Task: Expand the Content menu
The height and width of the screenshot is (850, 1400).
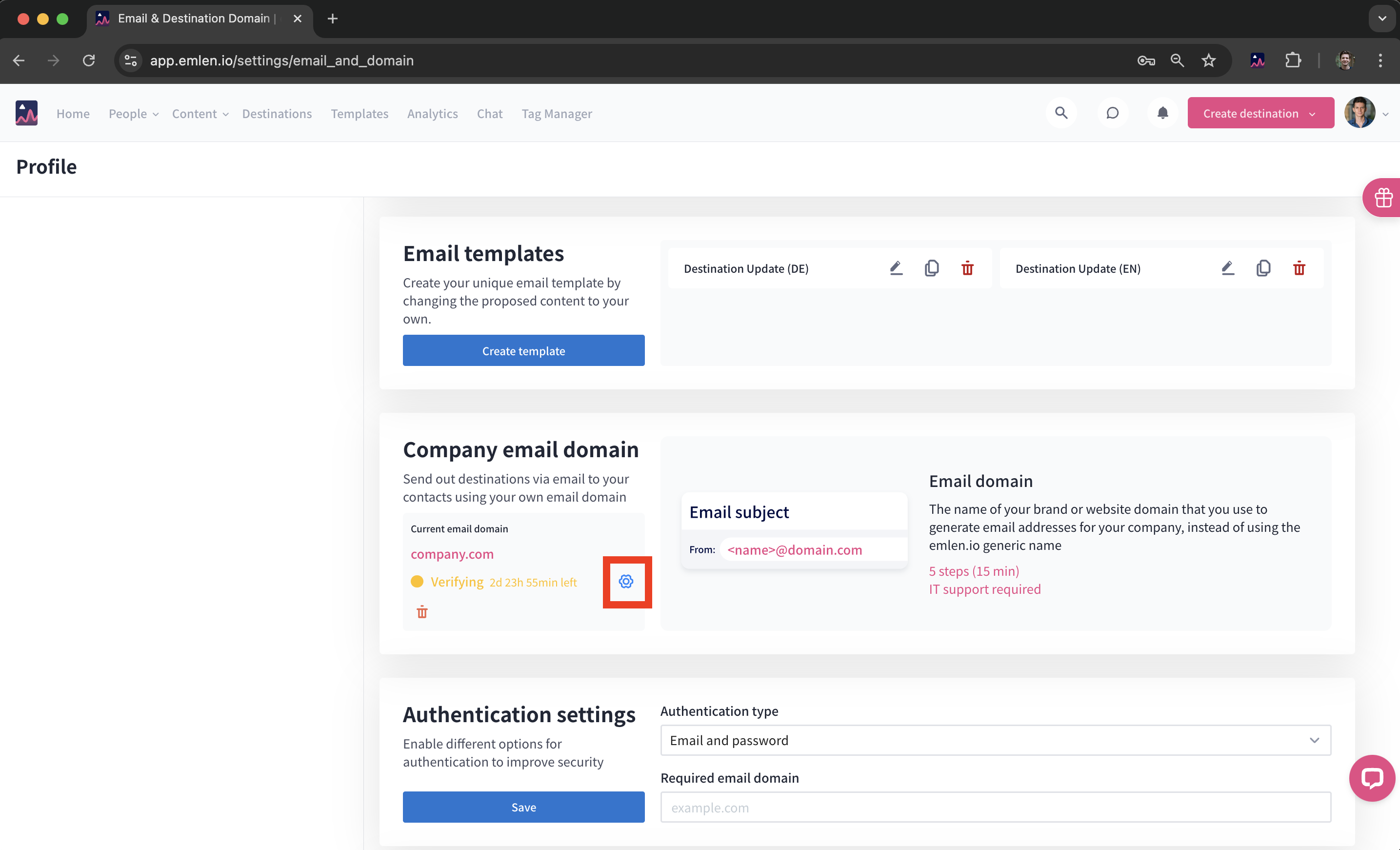Action: (200, 114)
